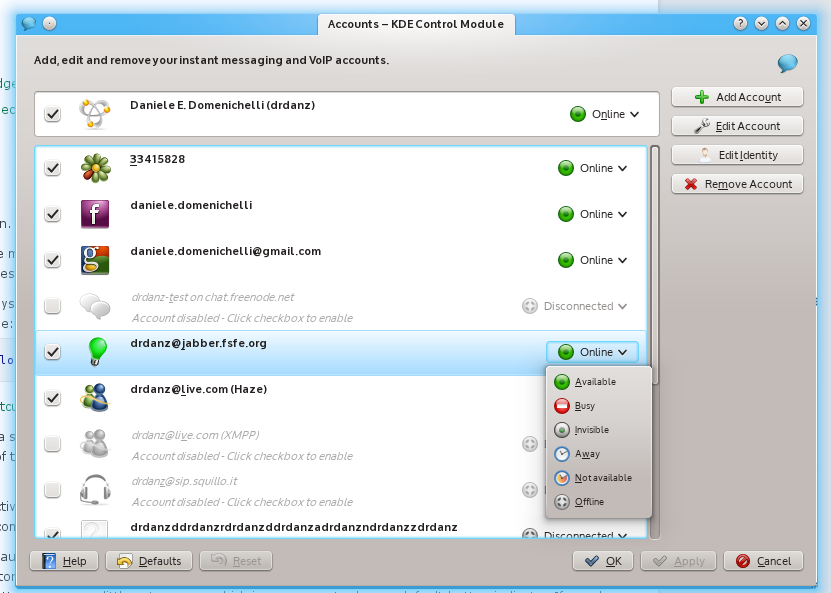Click the Facebook icon for daniele.domenichelli
The image size is (831, 593).
(95, 214)
